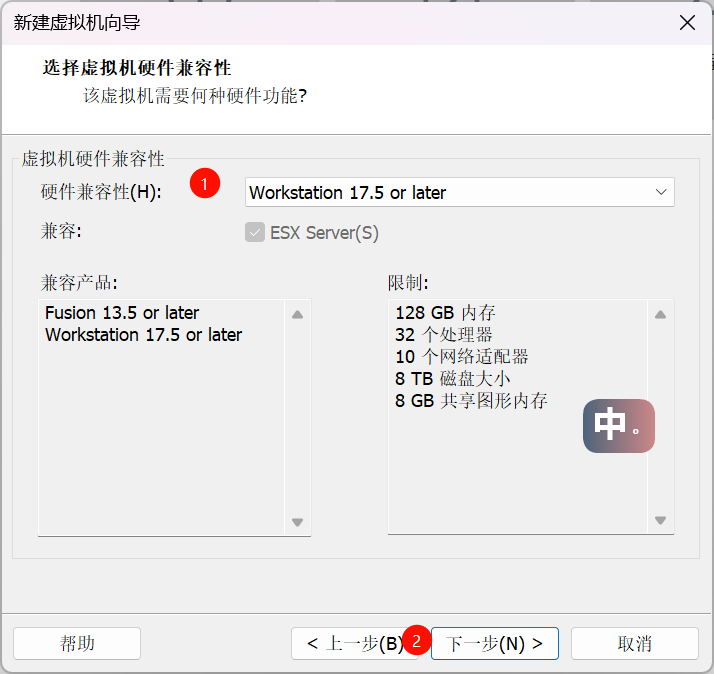The height and width of the screenshot is (674, 714).
Task: Open help with 帮助 button
Action: 77,643
